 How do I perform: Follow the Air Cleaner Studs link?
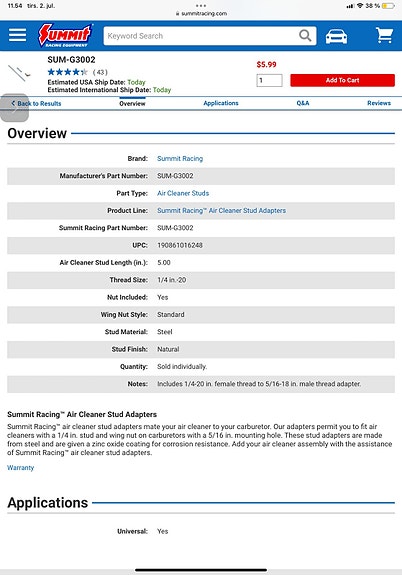[x=183, y=193]
